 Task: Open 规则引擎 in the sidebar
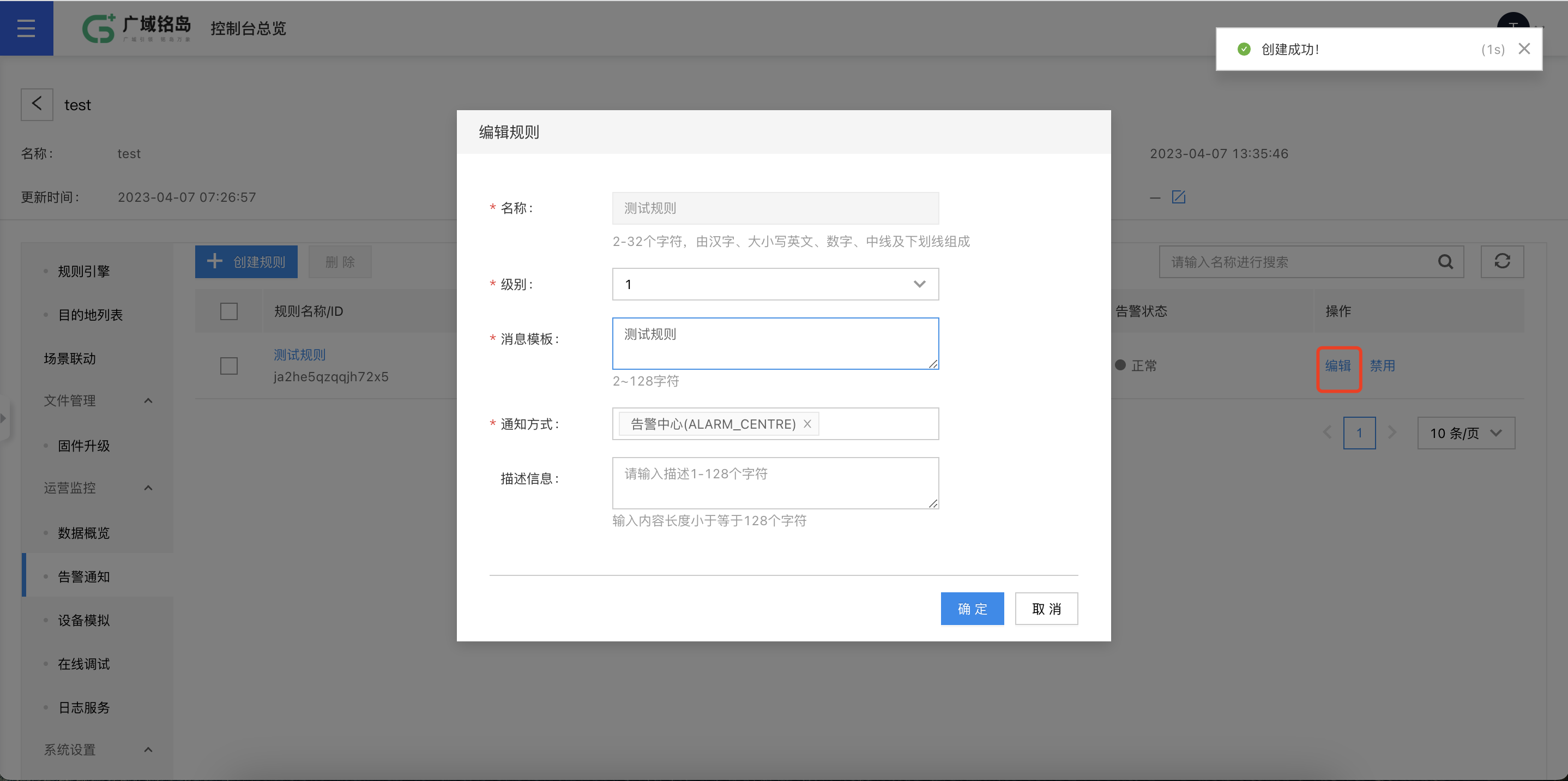(x=83, y=272)
